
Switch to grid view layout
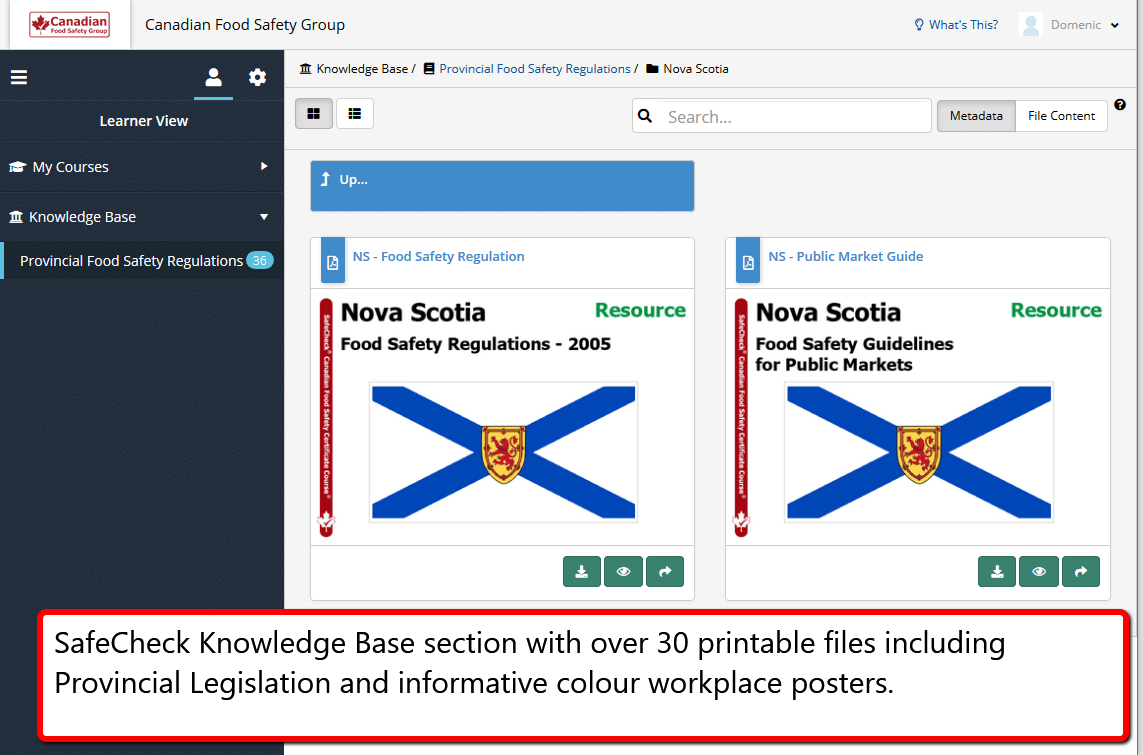click(x=314, y=114)
